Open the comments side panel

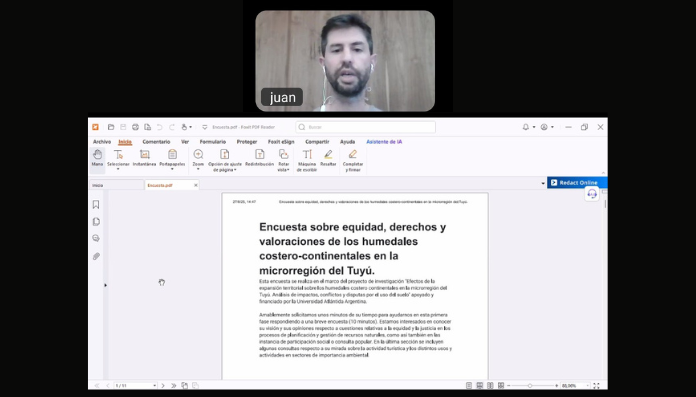[x=96, y=238]
